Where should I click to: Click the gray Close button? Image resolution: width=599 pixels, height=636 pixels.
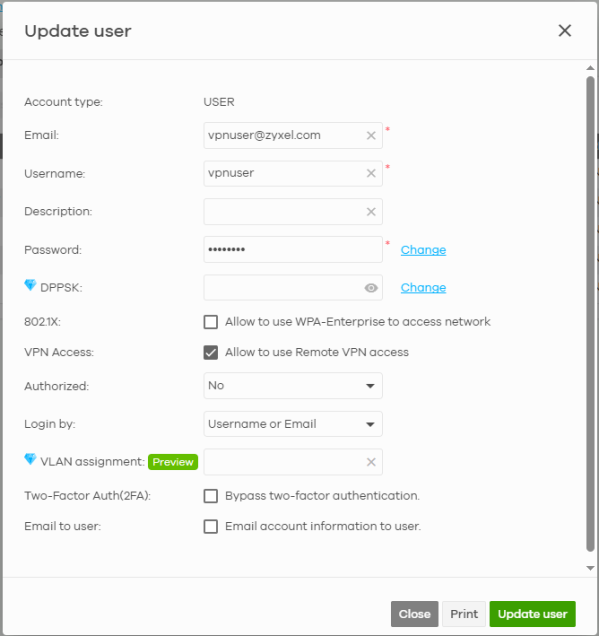[x=414, y=614]
